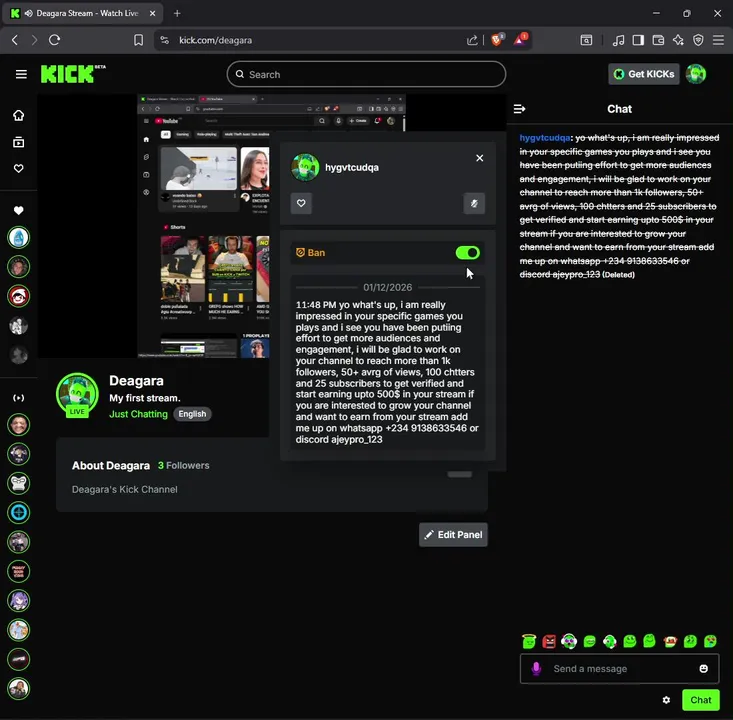The width and height of the screenshot is (733, 720).
Task: Open Brave VPN shield icon
Action: [698, 40]
